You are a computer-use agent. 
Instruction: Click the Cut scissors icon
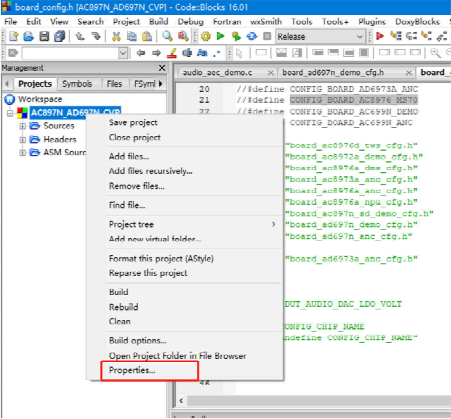pos(116,36)
